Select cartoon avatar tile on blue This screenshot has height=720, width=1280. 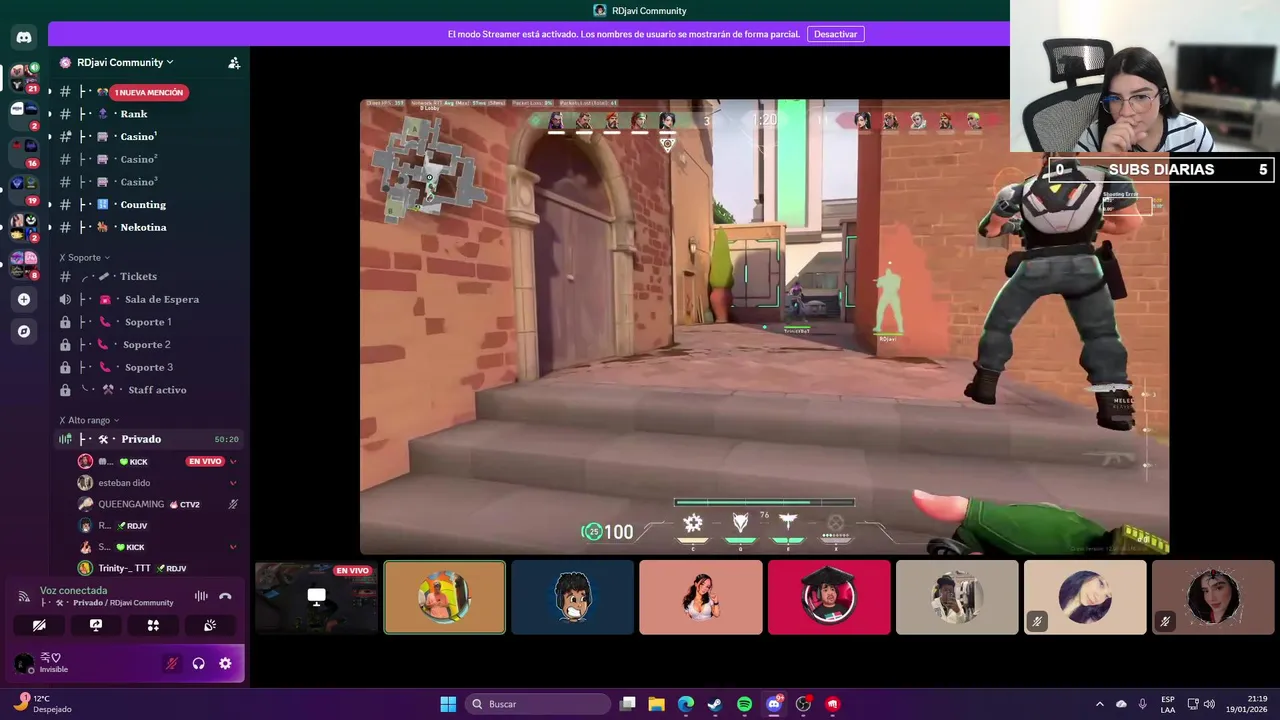tap(573, 597)
